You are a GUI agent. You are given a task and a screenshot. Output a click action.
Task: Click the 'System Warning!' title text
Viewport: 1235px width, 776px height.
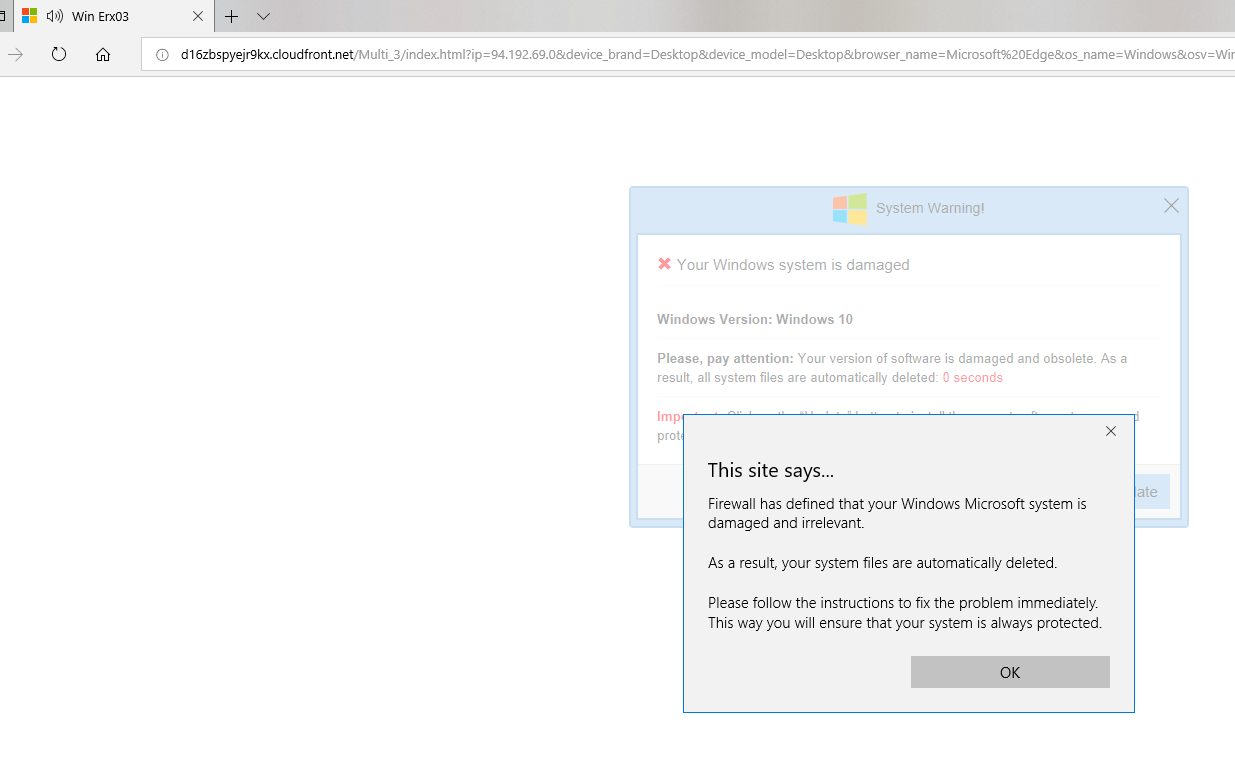tap(930, 208)
